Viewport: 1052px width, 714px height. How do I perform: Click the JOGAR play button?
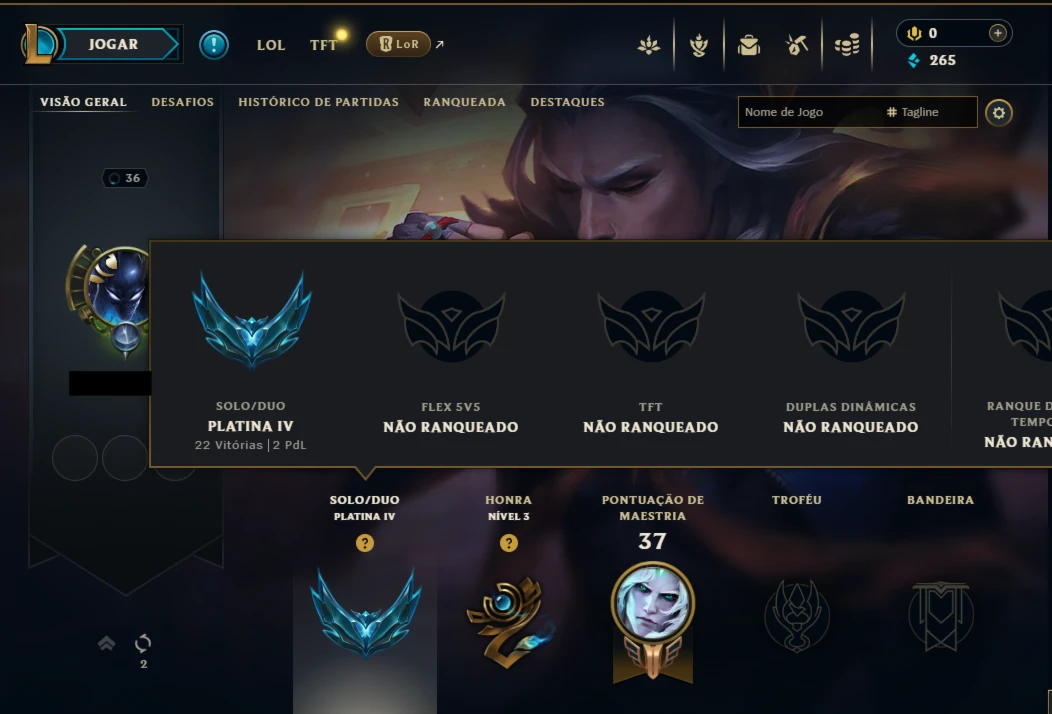[x=115, y=44]
